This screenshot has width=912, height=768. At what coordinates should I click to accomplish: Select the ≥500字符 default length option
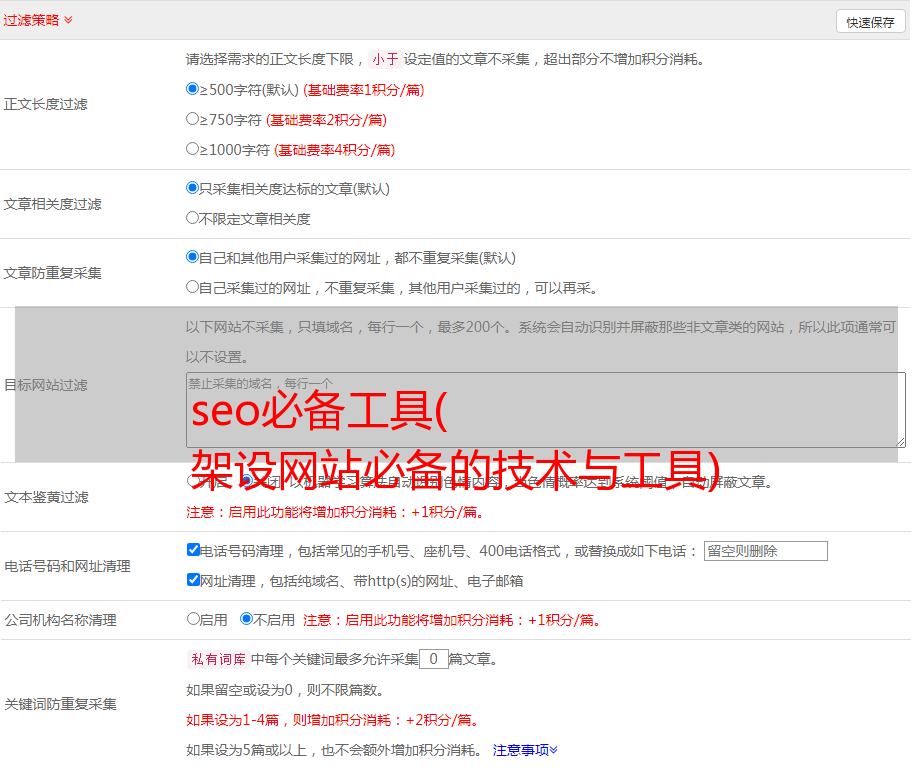[193, 89]
